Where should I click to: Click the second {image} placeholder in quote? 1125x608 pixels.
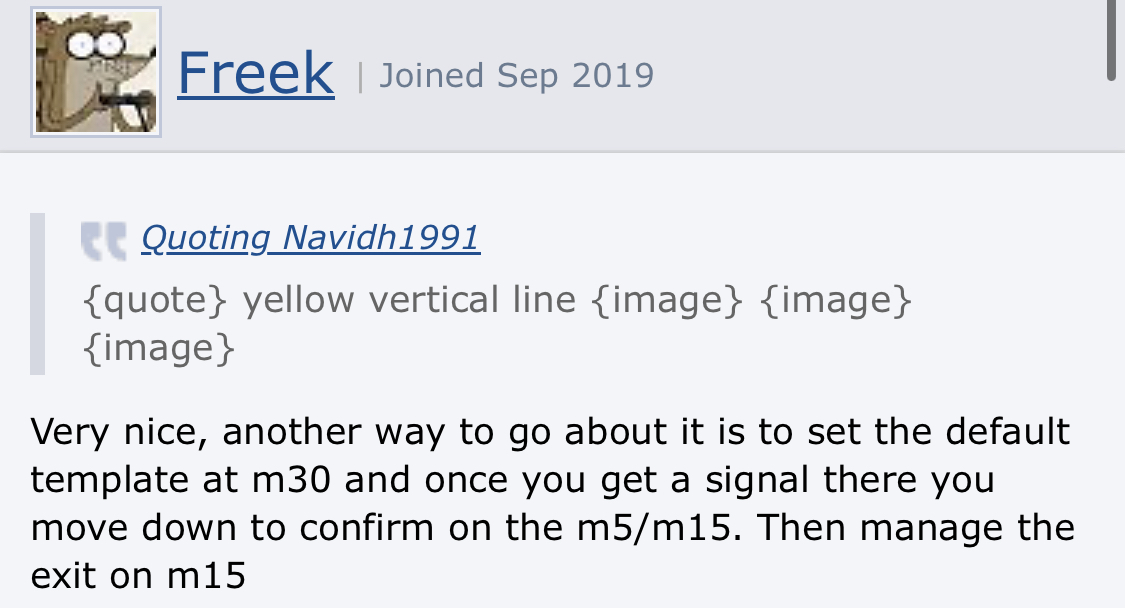(x=836, y=300)
